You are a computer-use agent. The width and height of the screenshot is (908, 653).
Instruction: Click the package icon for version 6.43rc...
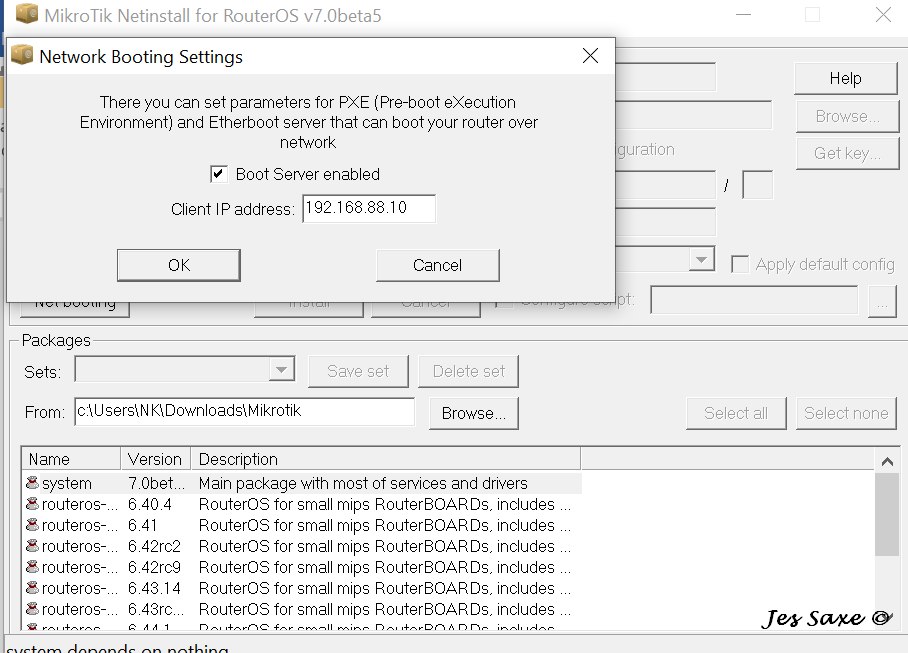tap(32, 608)
